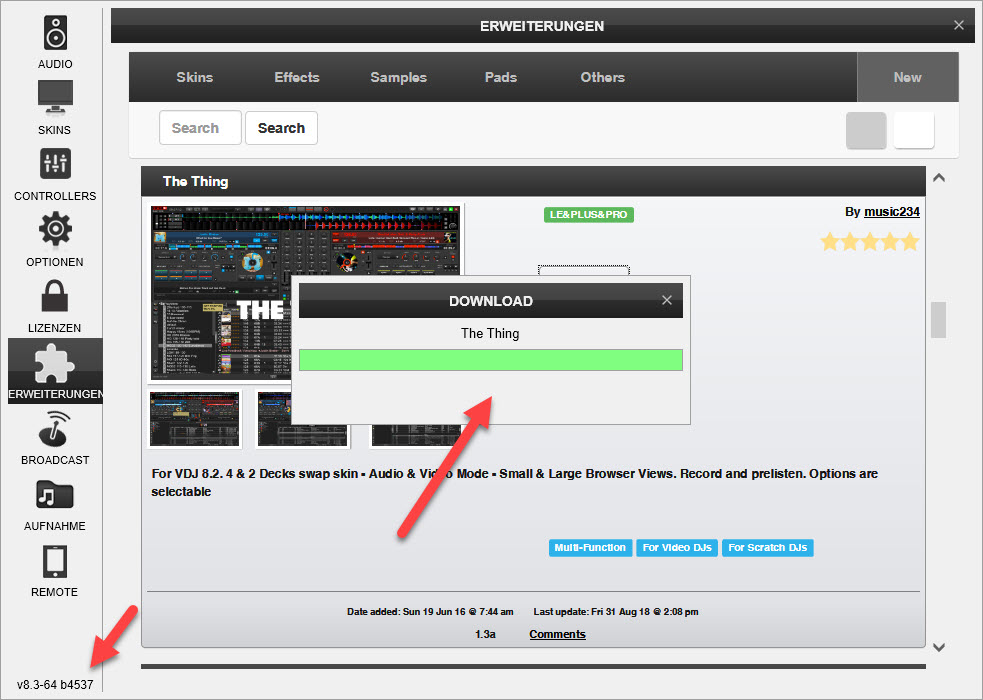Click the scroll up arrow

pyautogui.click(x=938, y=178)
